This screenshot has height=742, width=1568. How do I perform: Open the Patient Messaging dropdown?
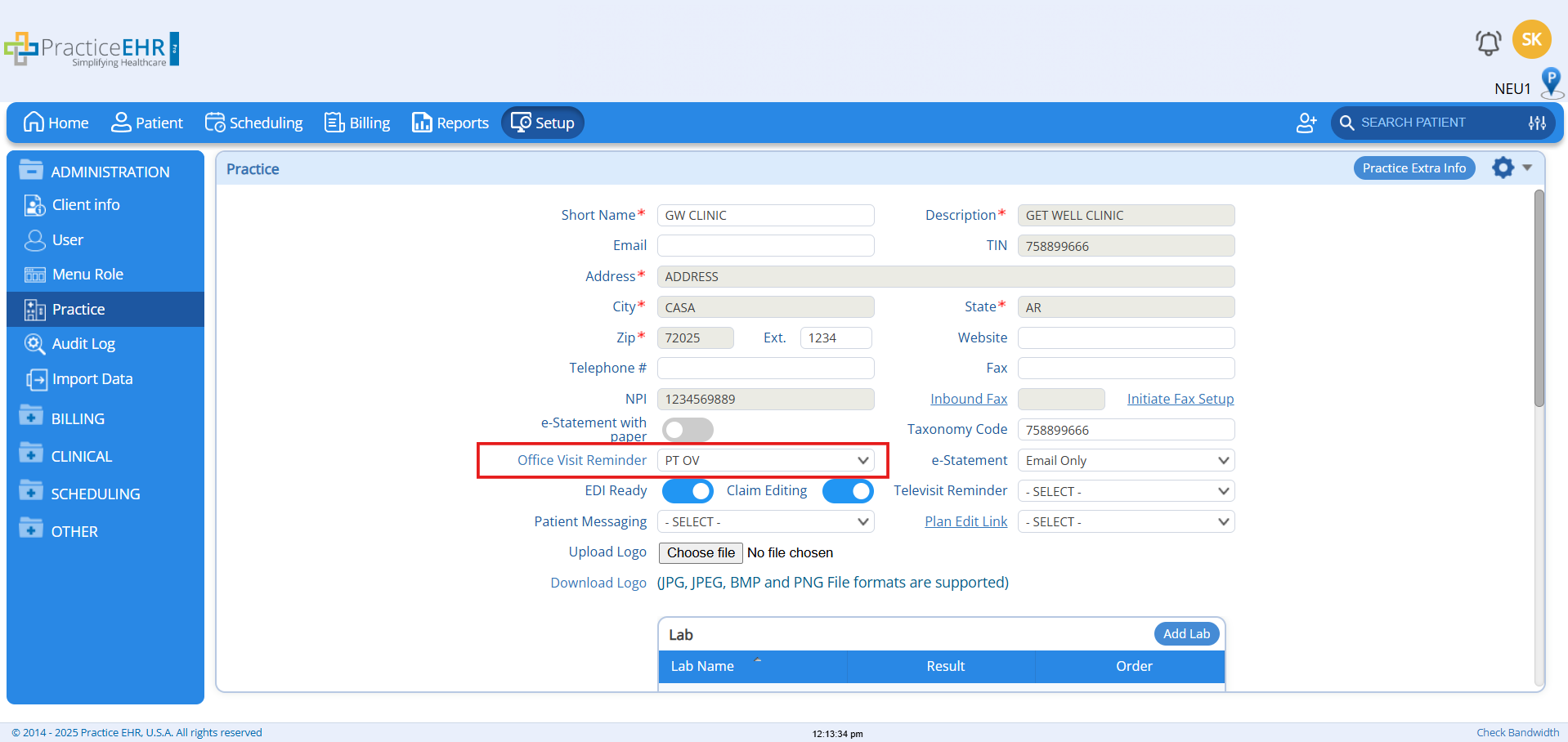click(x=765, y=522)
